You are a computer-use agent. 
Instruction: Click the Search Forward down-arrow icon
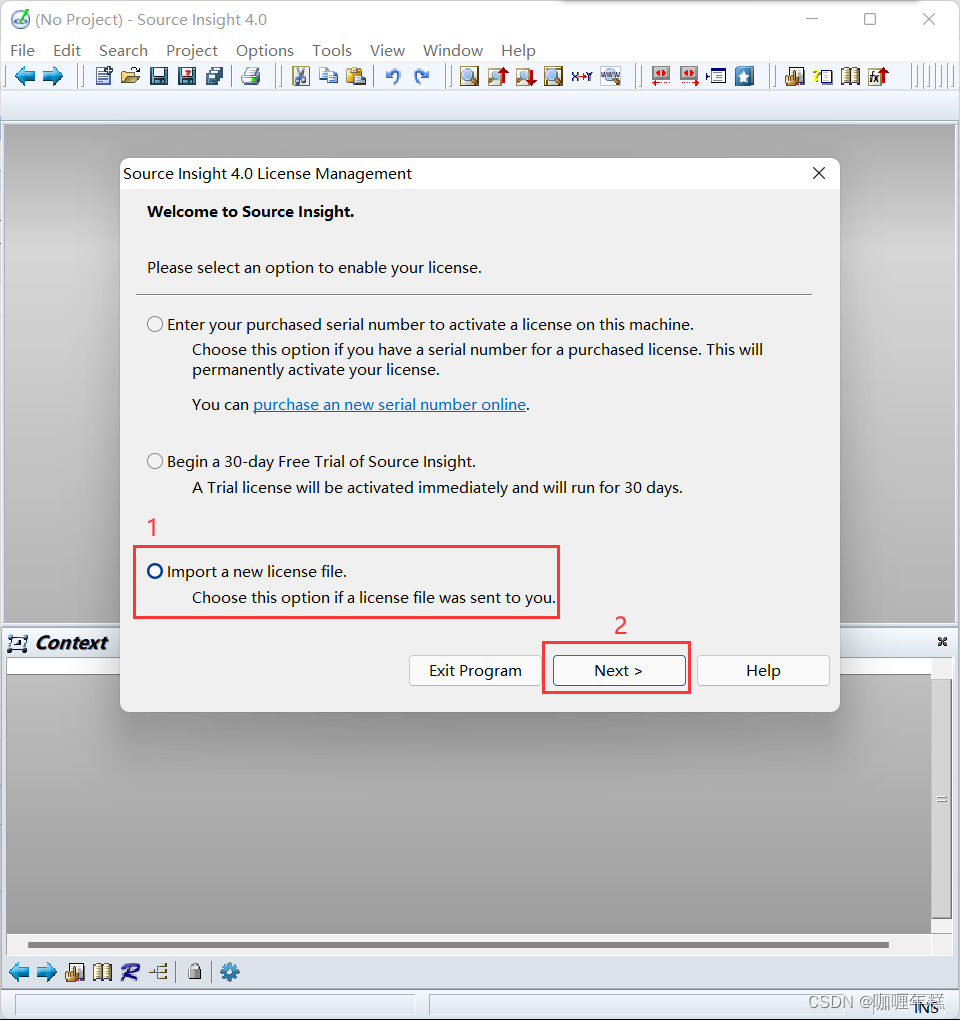526,76
